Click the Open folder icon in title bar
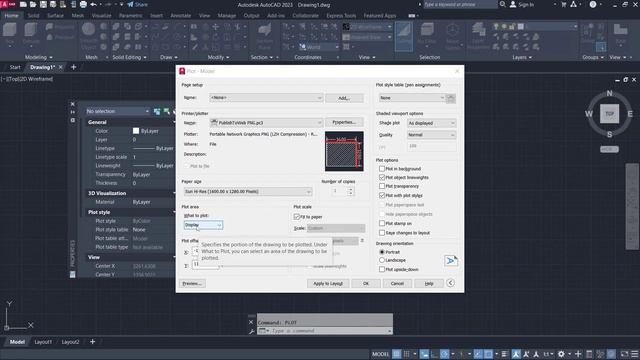Viewport: 640px width, 360px height. click(33, 4)
